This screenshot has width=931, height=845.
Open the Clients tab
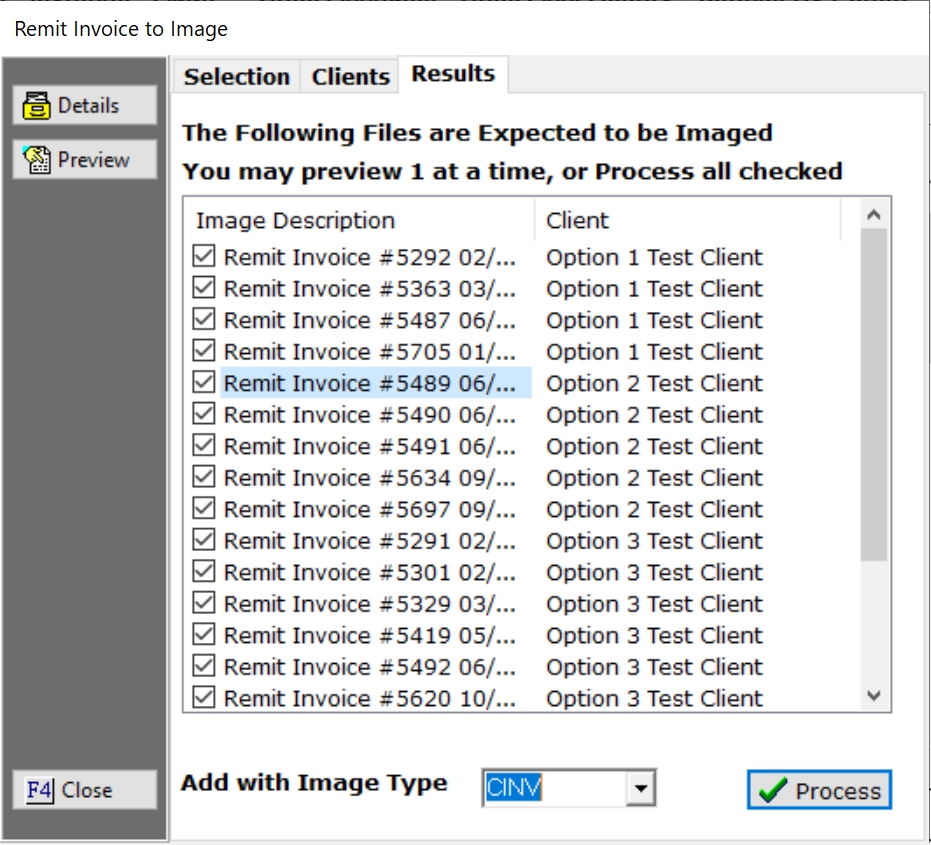coord(350,77)
